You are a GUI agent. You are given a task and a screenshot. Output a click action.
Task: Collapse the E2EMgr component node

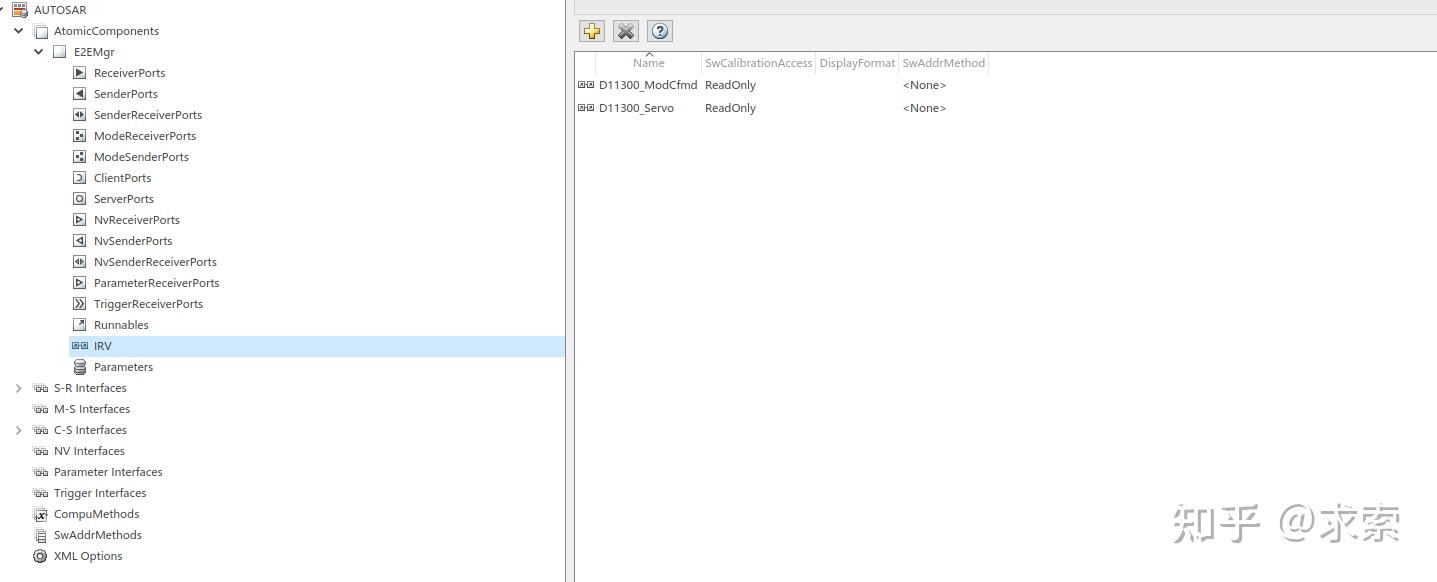tap(39, 52)
